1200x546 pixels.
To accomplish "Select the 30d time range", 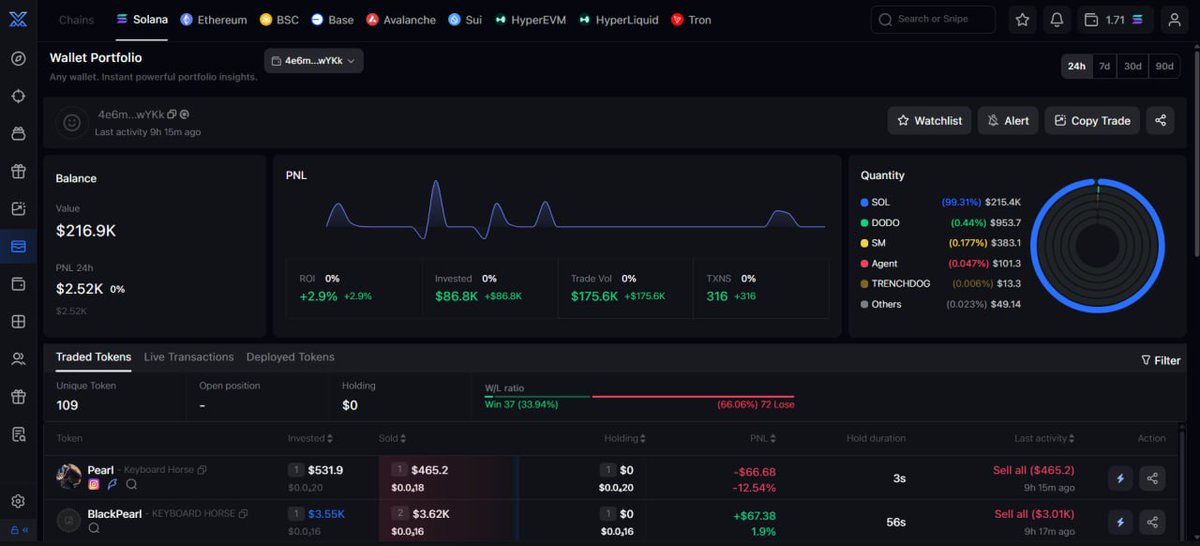I will click(1132, 66).
